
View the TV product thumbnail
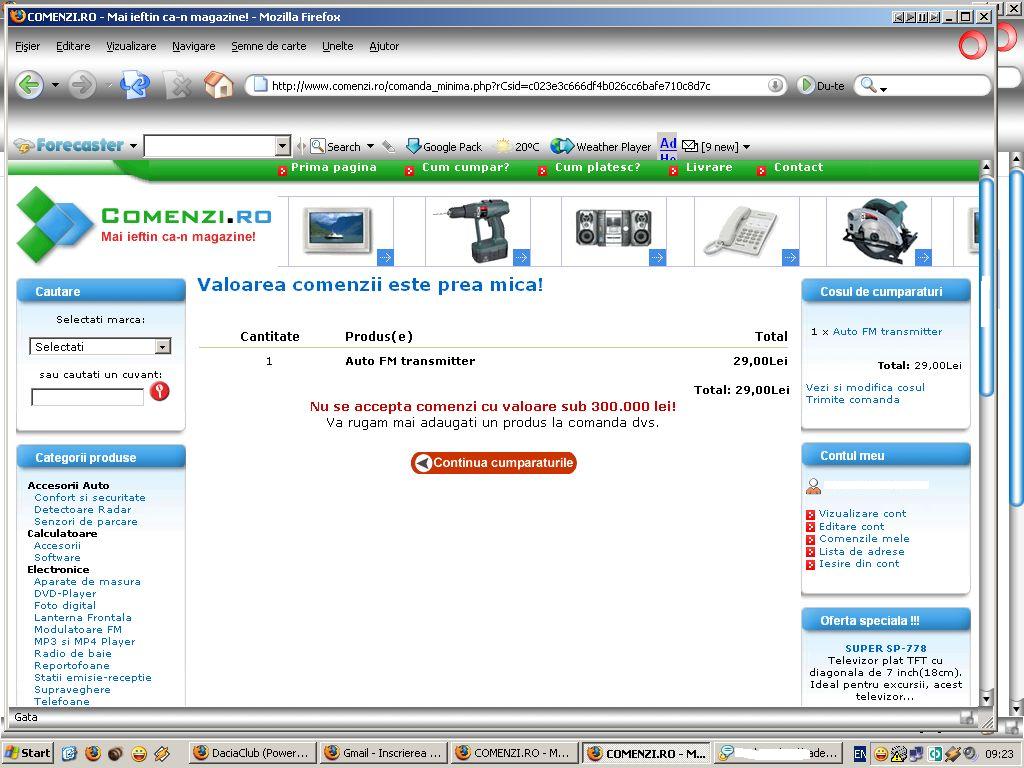pos(337,230)
